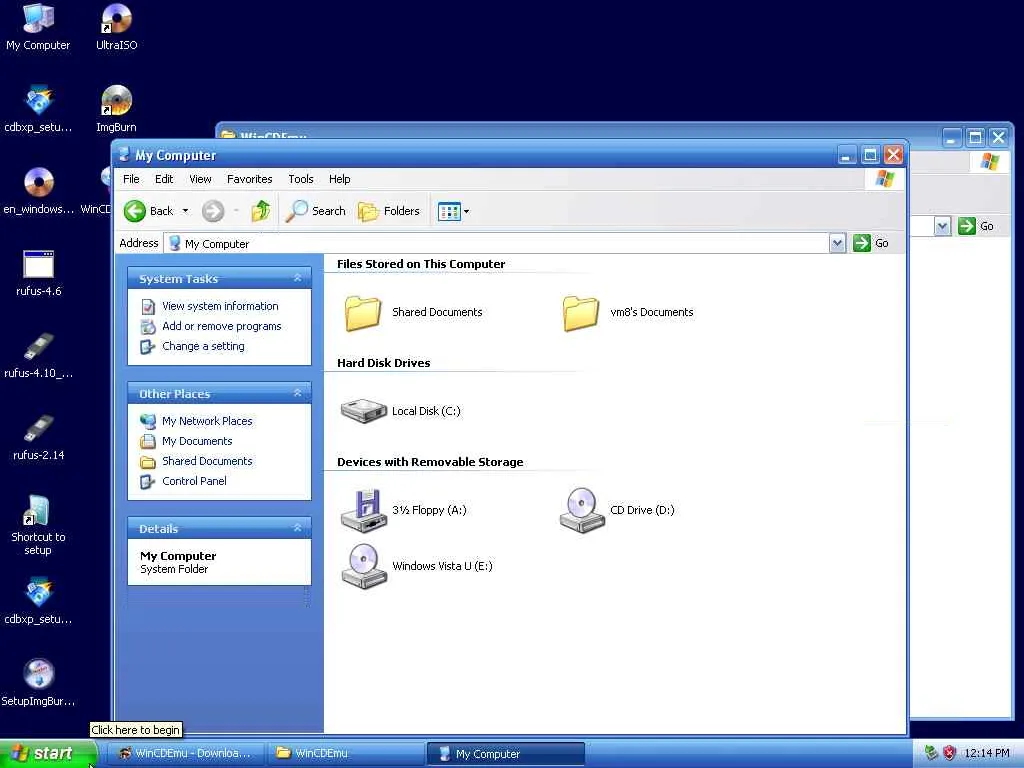The width and height of the screenshot is (1024, 768).
Task: Click the Forward arrow button
Action: click(x=213, y=211)
